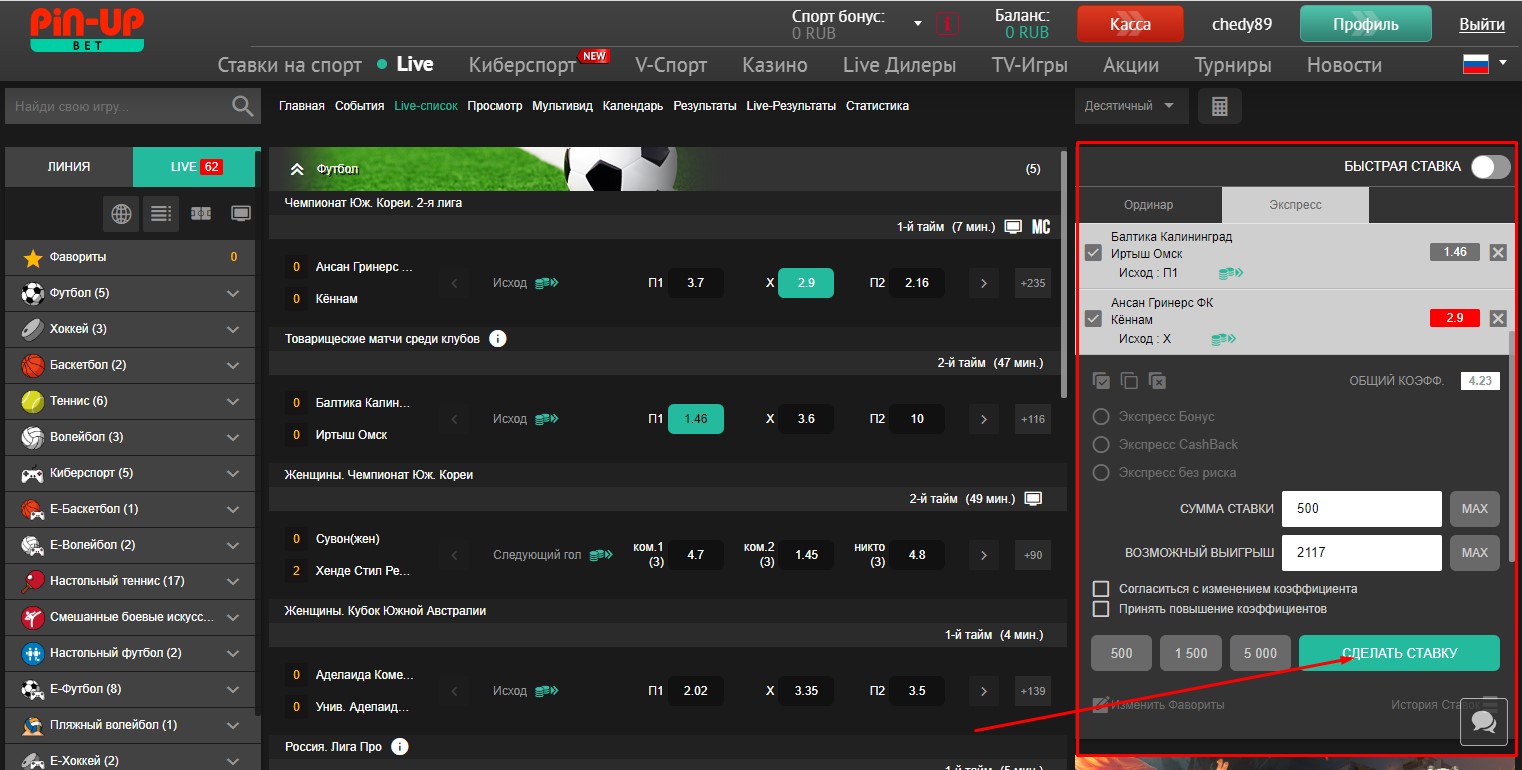Click the red Касса button
The width and height of the screenshot is (1522, 770).
1130,24
